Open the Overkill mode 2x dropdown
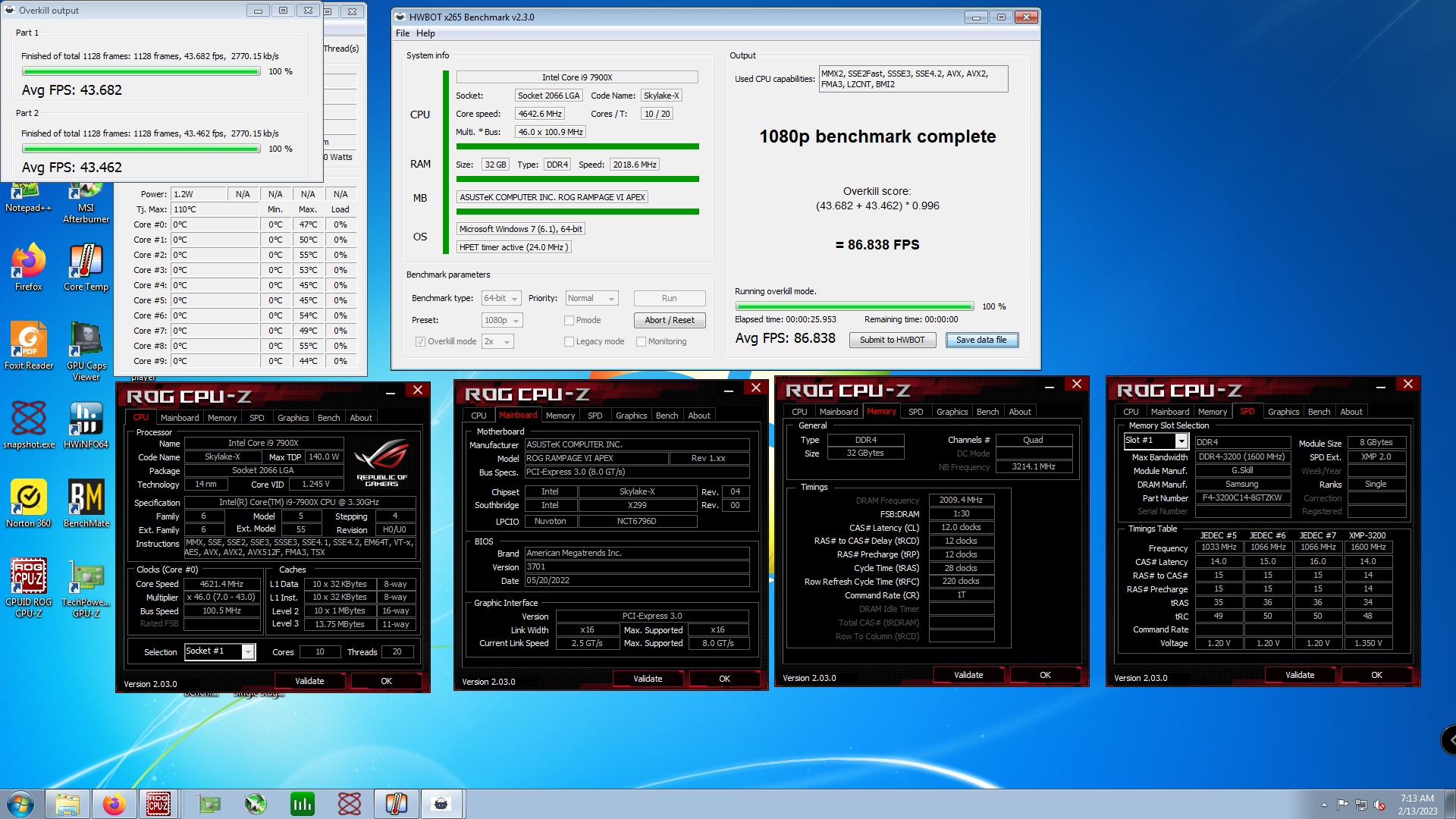 pos(497,341)
